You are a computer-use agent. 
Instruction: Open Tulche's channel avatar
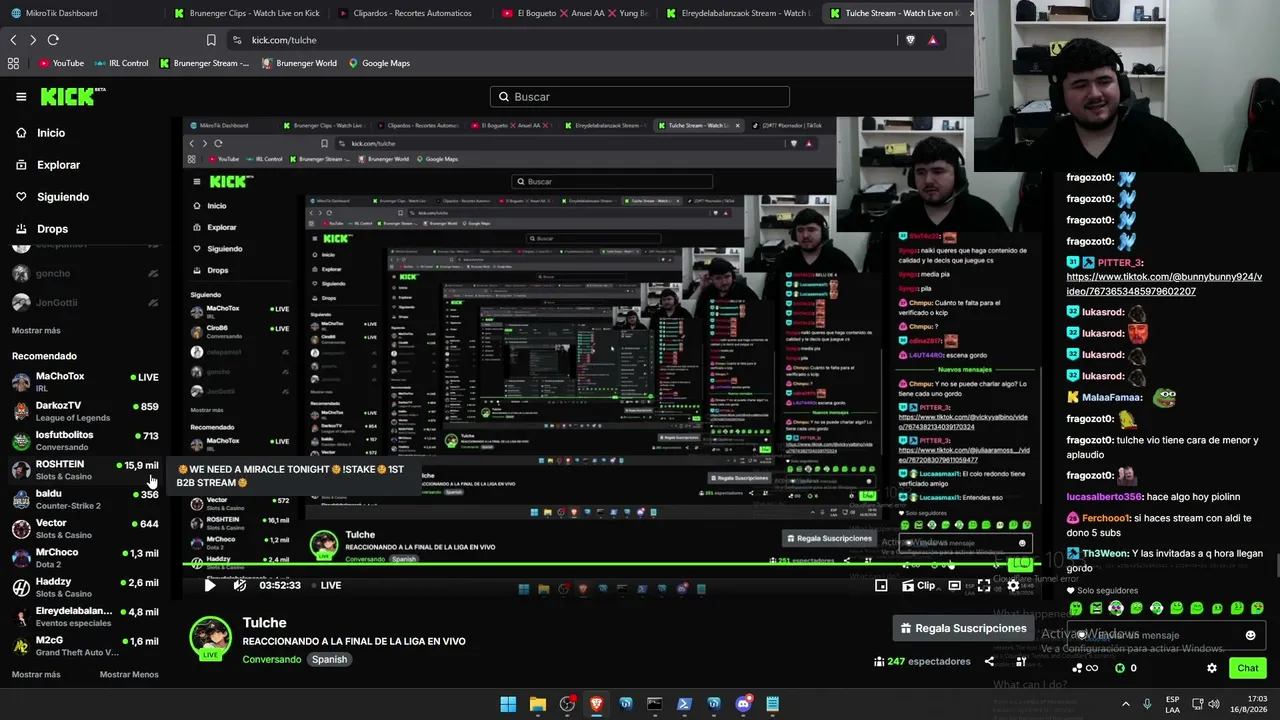click(211, 639)
